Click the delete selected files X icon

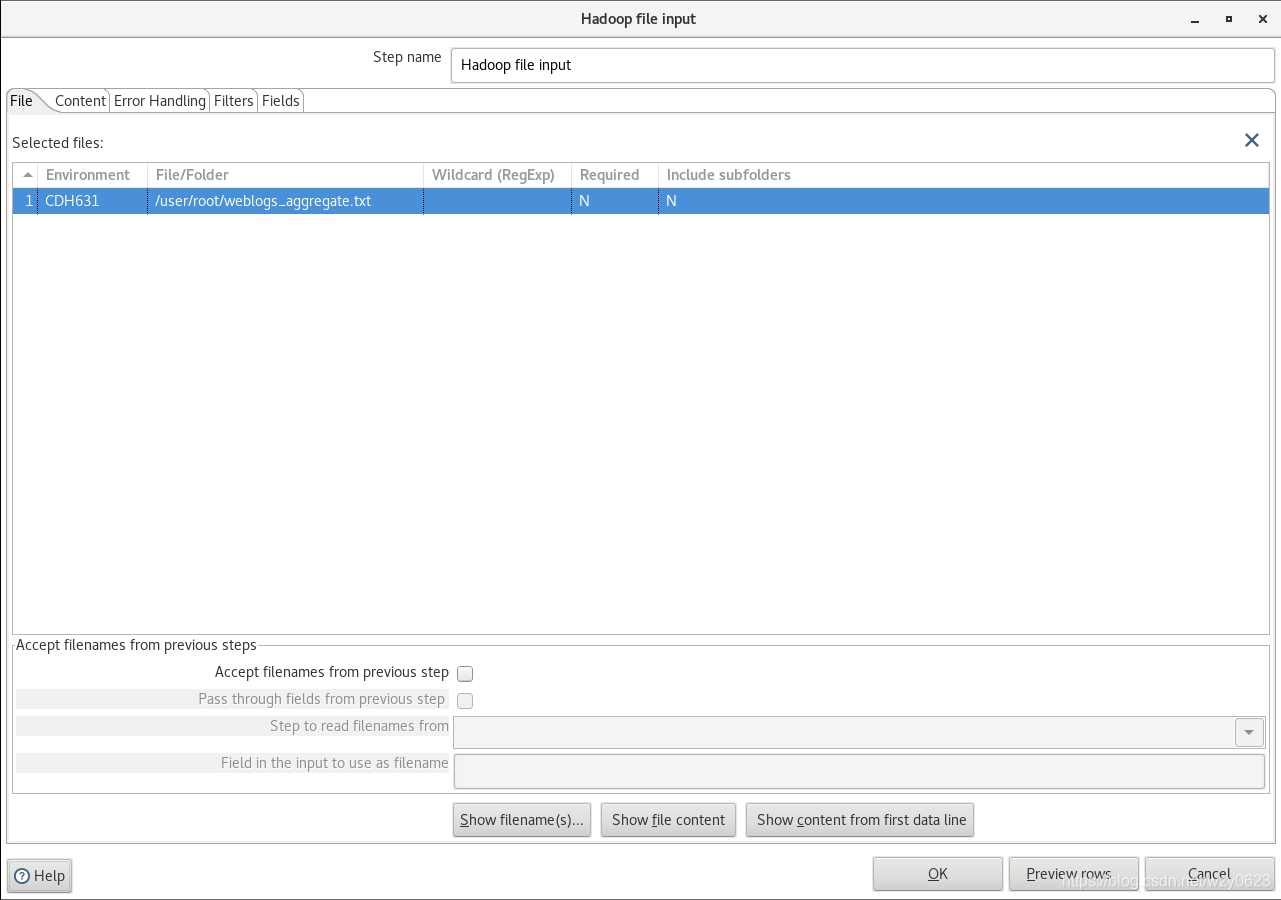click(1251, 141)
